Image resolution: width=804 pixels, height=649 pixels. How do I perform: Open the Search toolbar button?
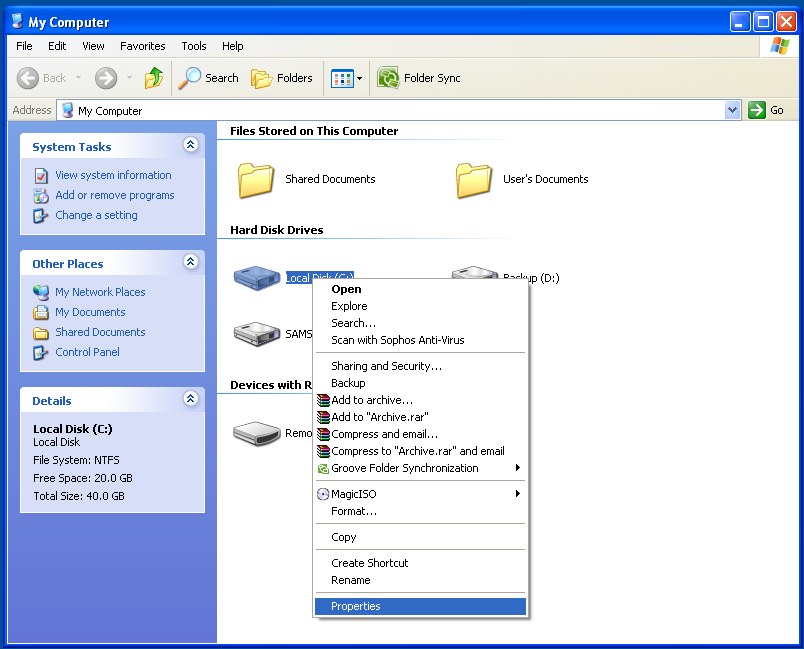209,78
